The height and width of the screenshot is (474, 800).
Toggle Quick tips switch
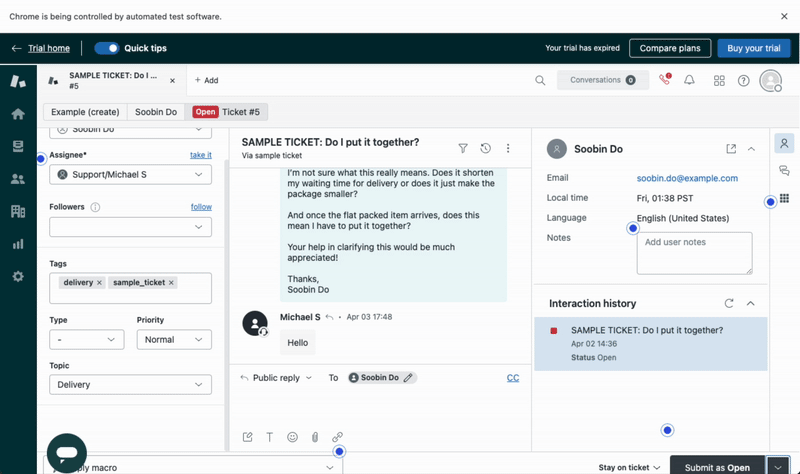coord(107,48)
